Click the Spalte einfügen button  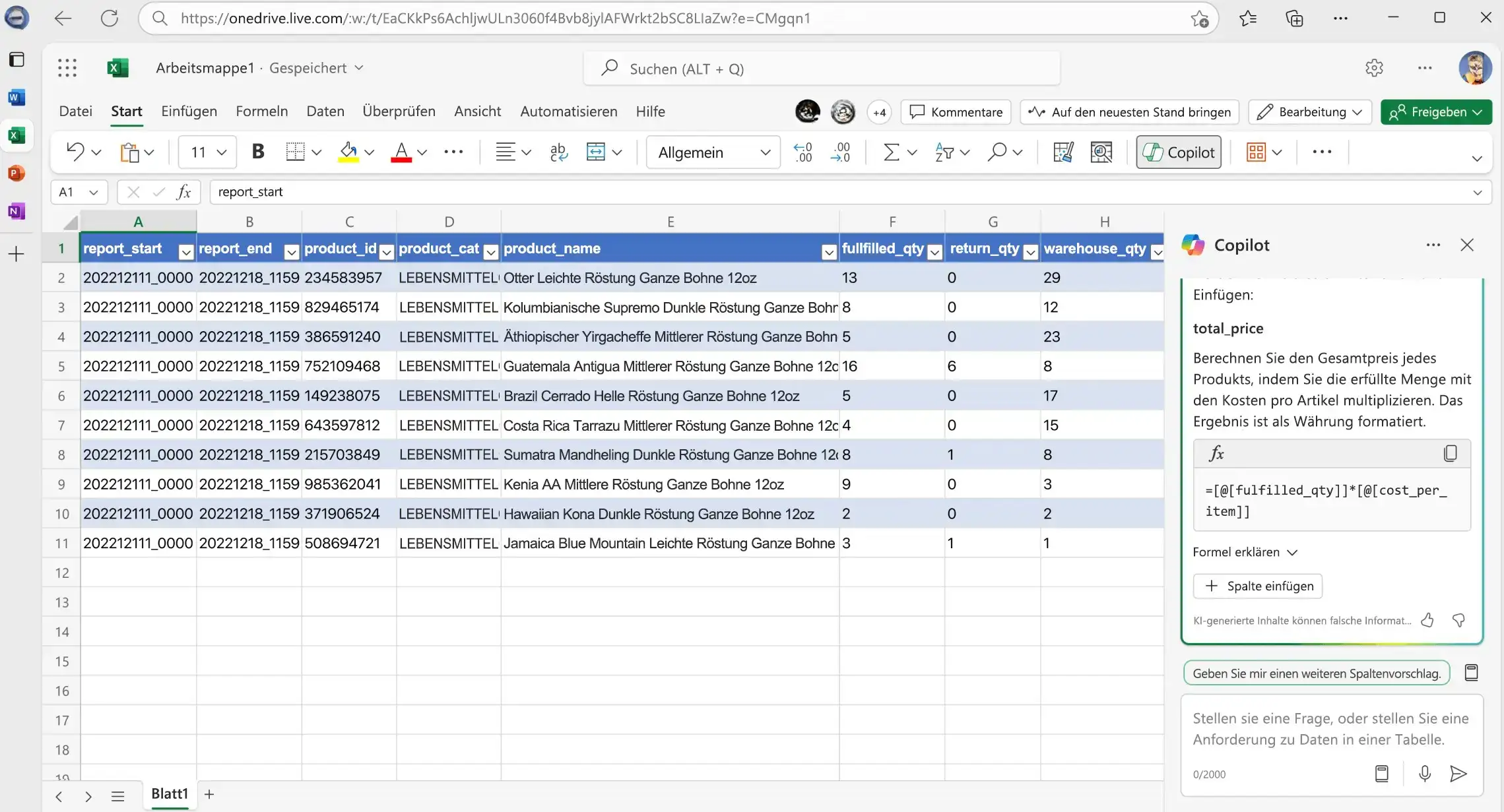[x=1258, y=586]
